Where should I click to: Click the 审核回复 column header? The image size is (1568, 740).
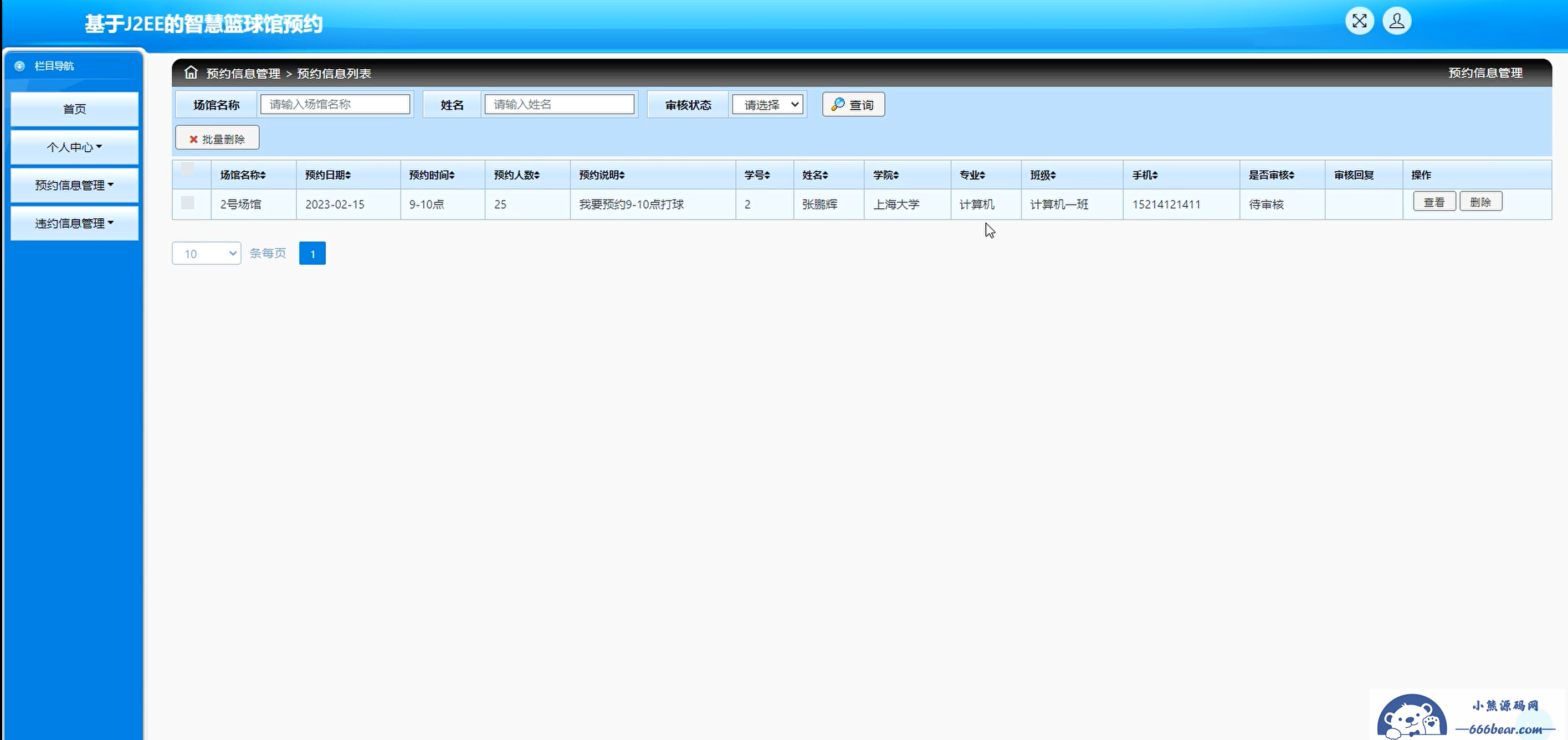click(1354, 174)
